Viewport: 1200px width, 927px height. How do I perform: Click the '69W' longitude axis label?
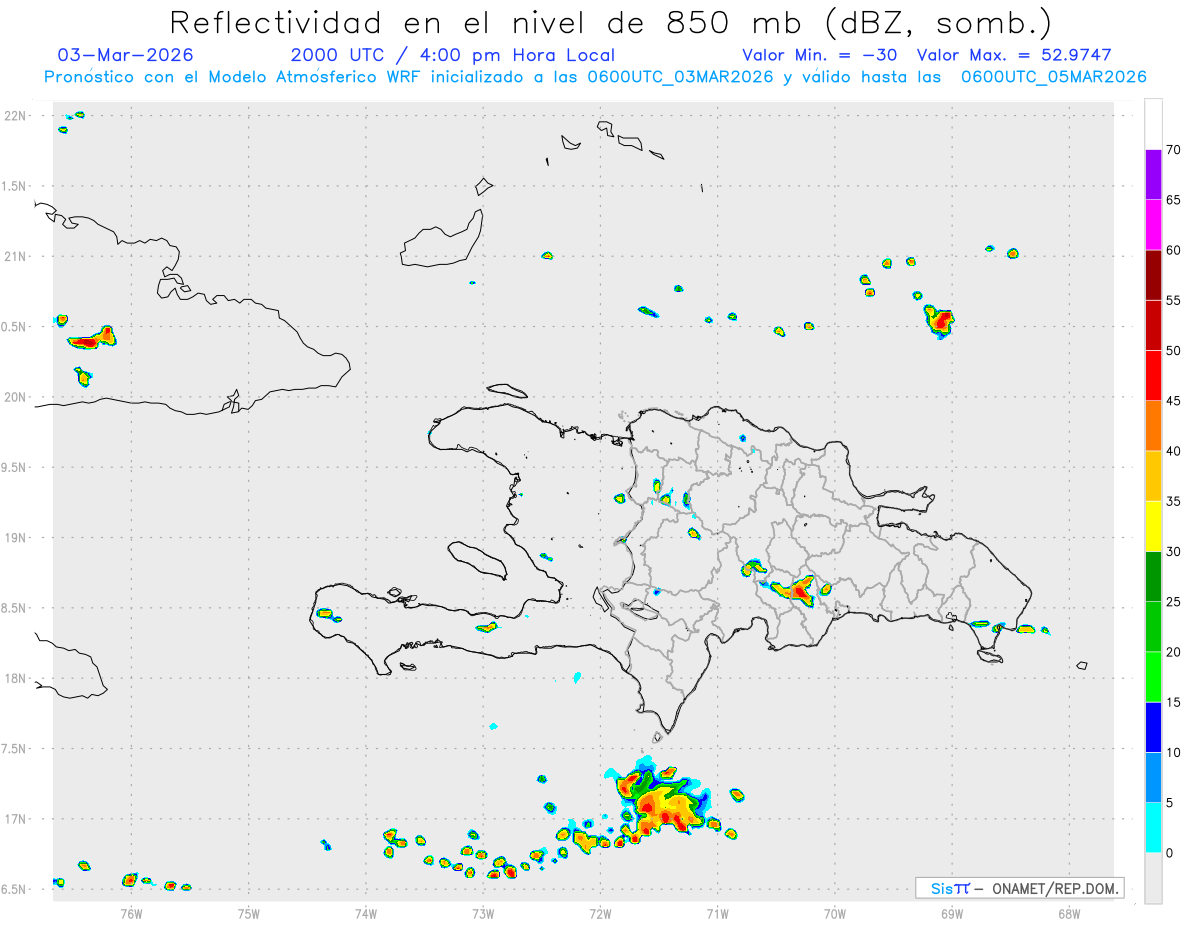click(951, 912)
